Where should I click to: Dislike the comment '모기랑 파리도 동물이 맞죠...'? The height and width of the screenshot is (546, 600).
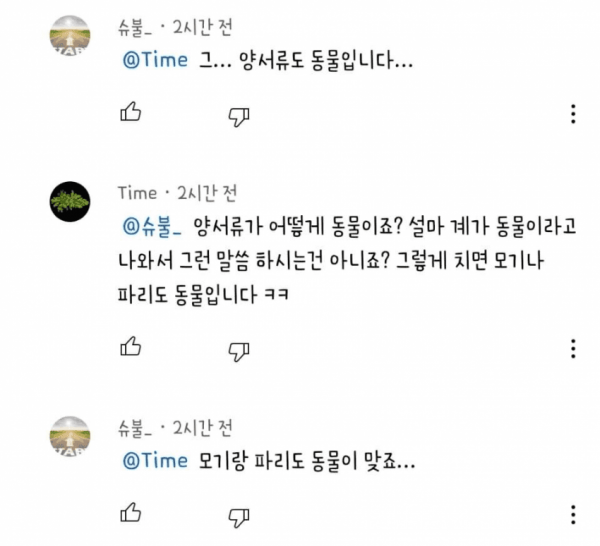tap(239, 517)
